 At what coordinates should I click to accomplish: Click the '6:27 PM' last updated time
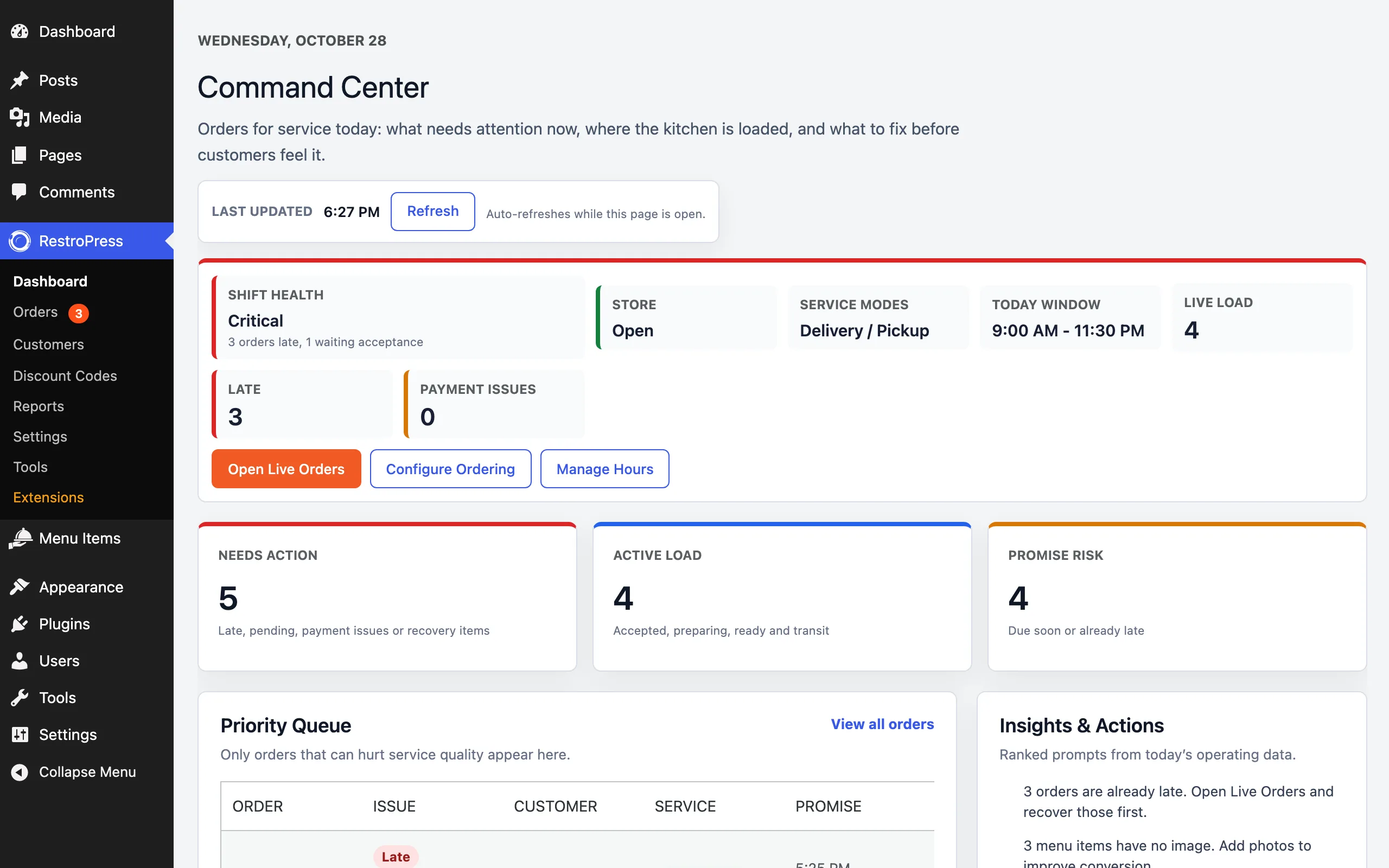(x=352, y=212)
